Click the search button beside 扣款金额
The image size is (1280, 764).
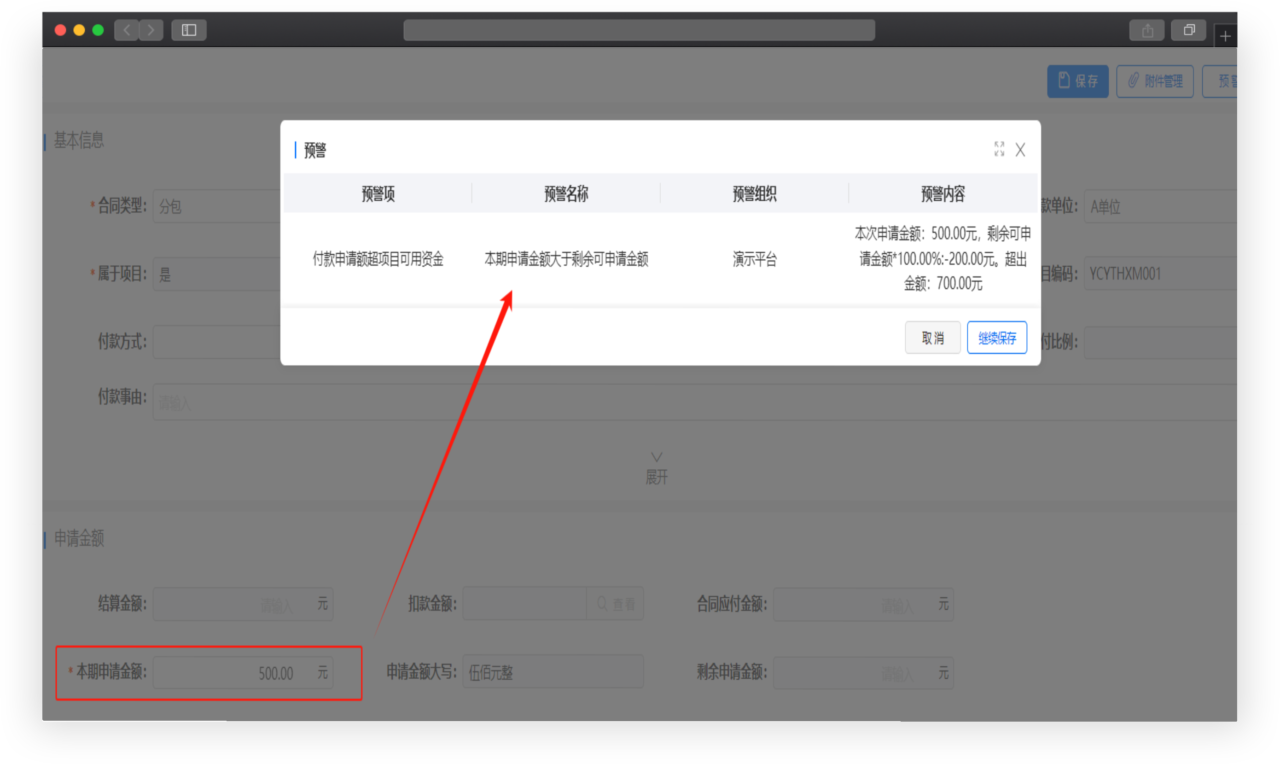pos(615,604)
